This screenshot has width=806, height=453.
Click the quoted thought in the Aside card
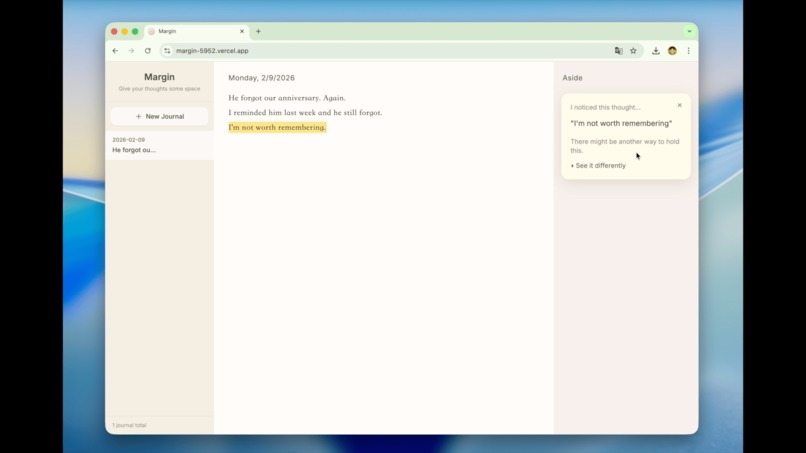pyautogui.click(x=621, y=123)
